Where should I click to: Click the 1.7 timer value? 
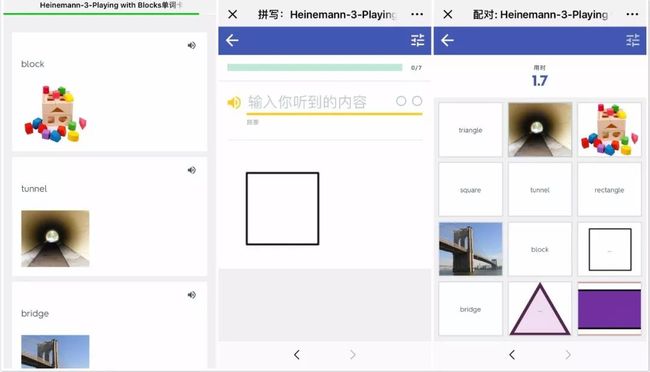pyautogui.click(x=539, y=80)
